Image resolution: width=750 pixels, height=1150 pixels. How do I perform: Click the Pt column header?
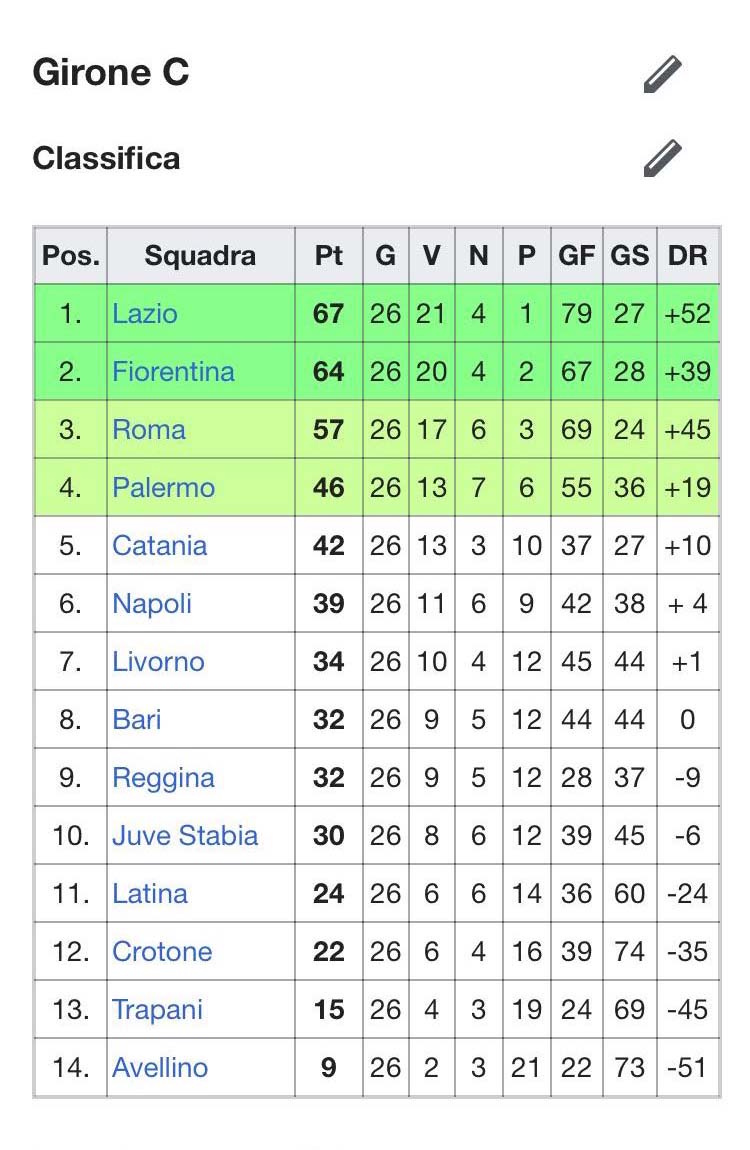point(328,256)
